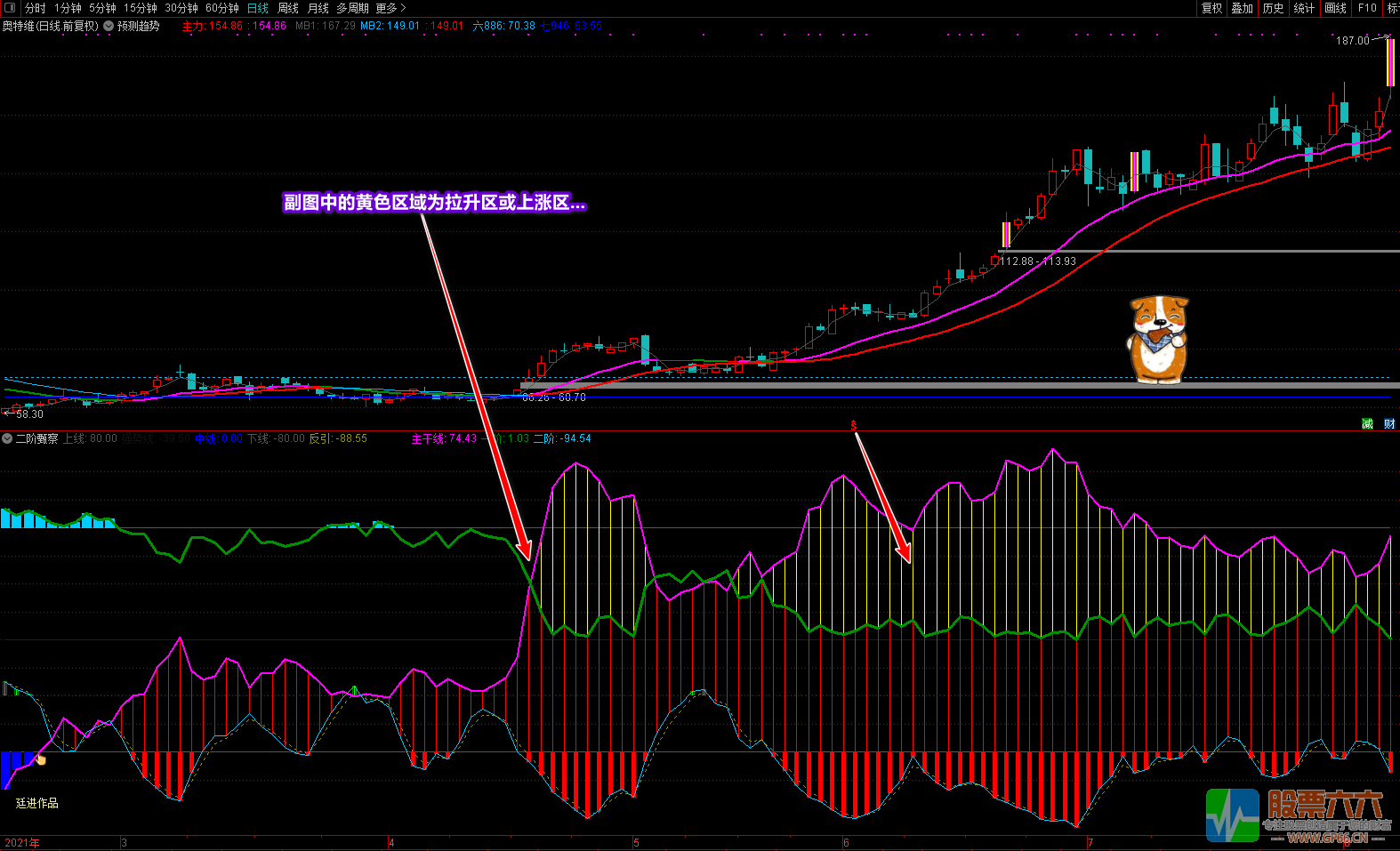Open the F10 company info
Image resolution: width=1400 pixels, height=851 pixels.
coord(1367,8)
